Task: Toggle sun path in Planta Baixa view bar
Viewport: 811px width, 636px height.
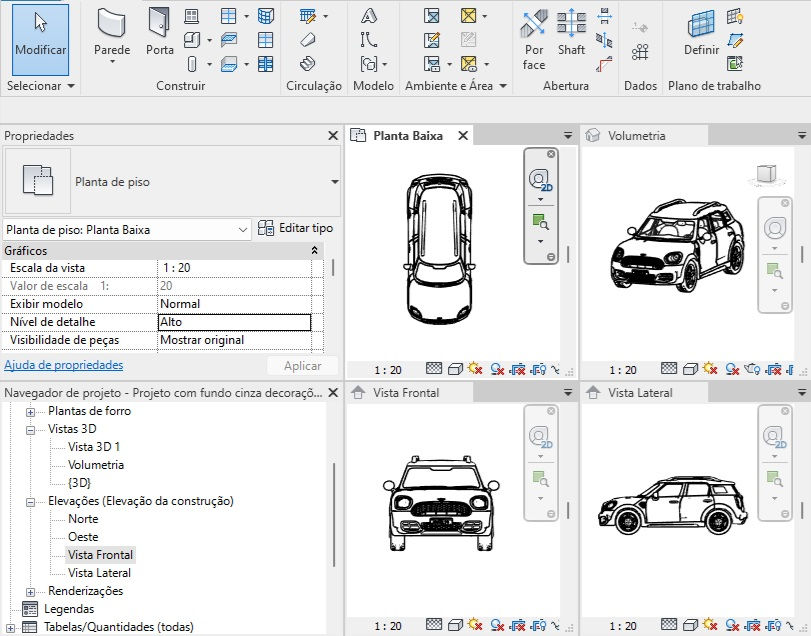Action: tap(475, 369)
